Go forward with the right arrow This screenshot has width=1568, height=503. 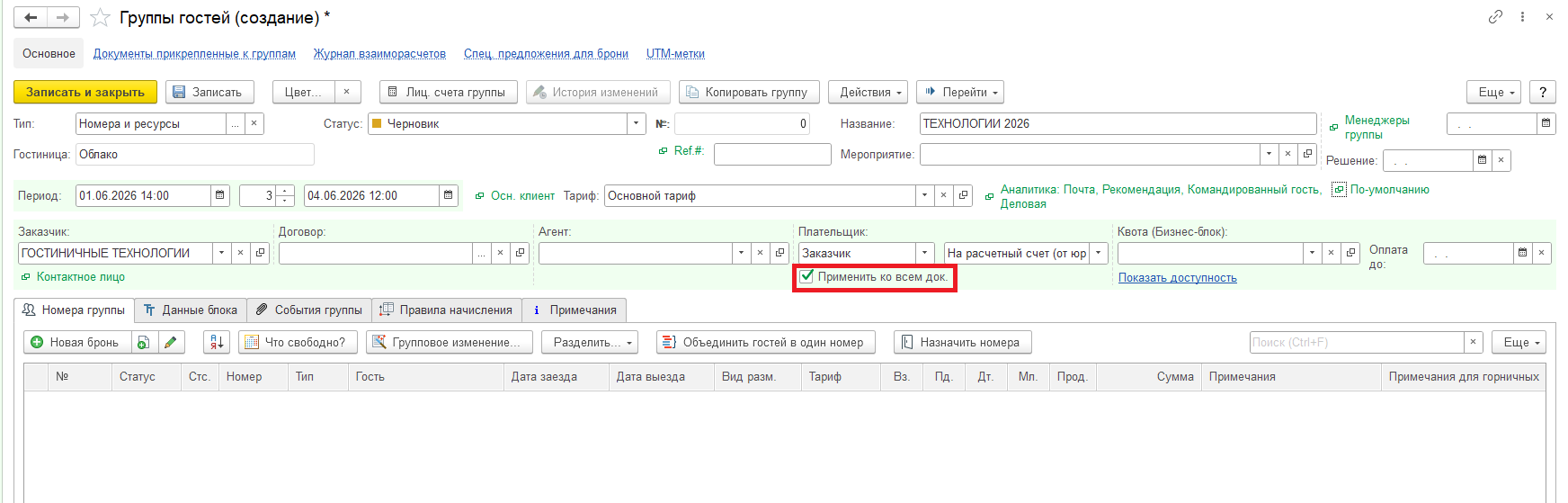pos(63,17)
